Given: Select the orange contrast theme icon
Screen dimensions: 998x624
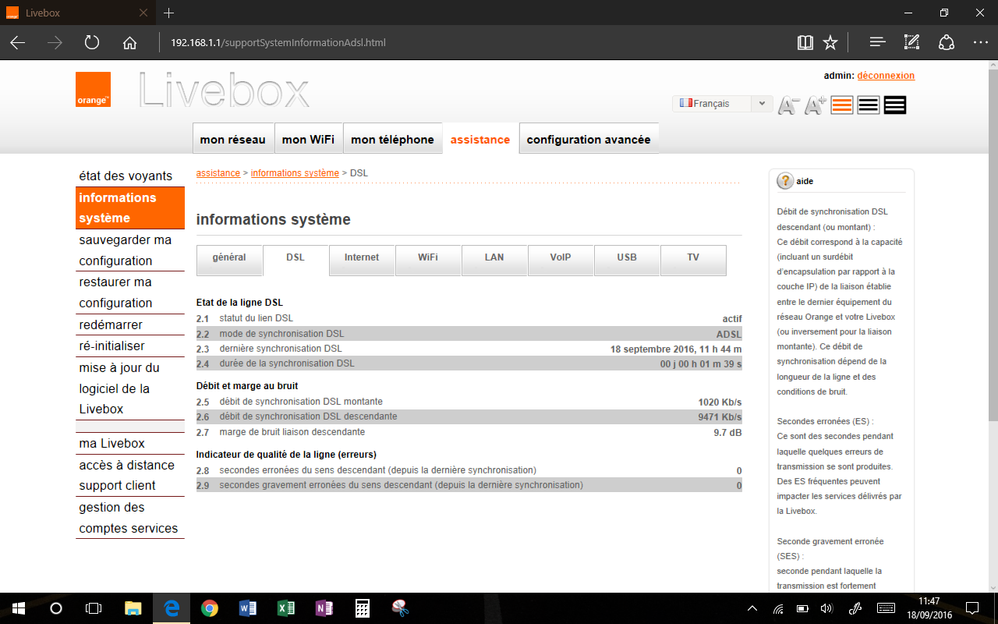Looking at the screenshot, I should [841, 105].
